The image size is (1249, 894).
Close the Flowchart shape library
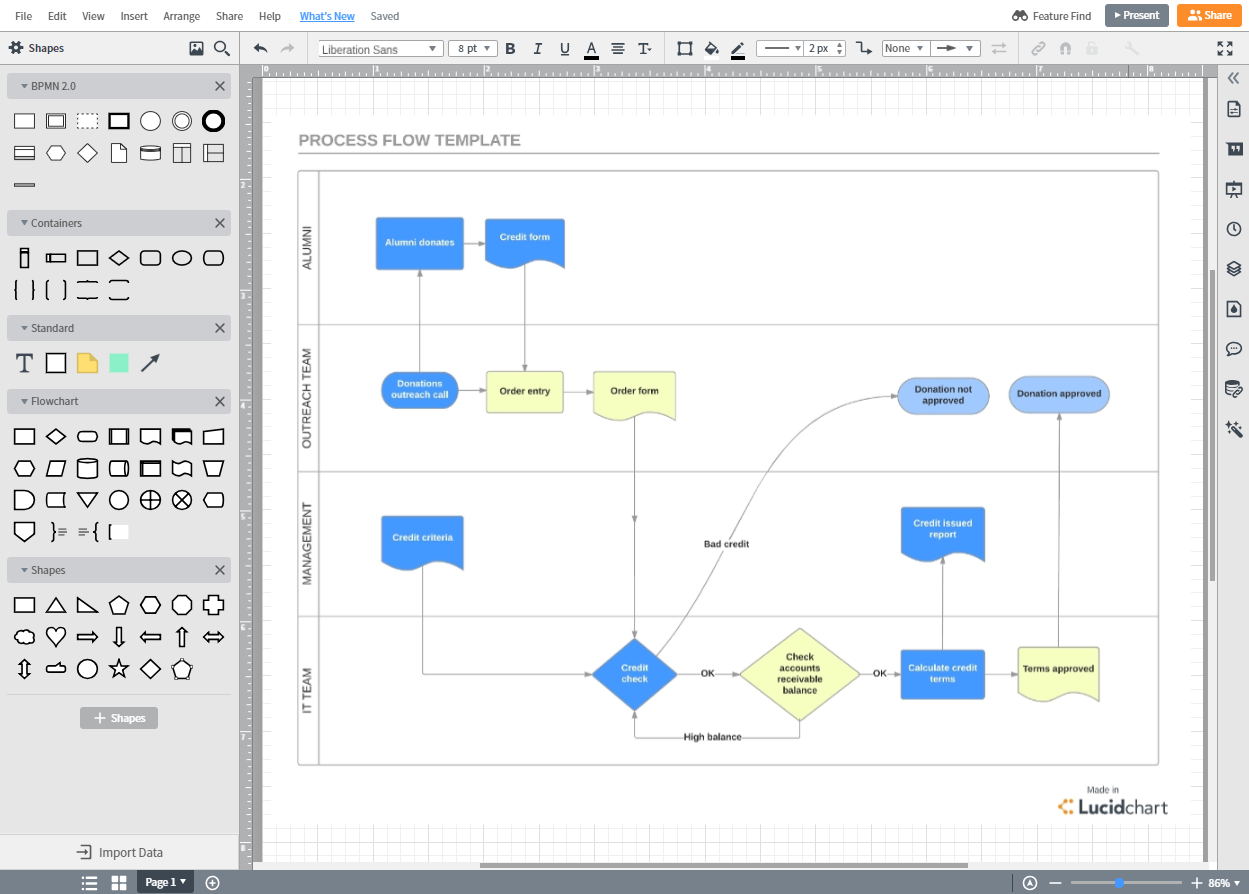pos(220,401)
